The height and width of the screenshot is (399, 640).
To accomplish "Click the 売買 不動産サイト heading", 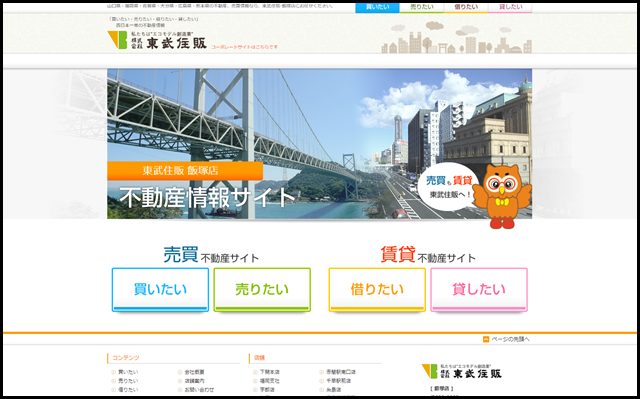I will click(x=211, y=255).
